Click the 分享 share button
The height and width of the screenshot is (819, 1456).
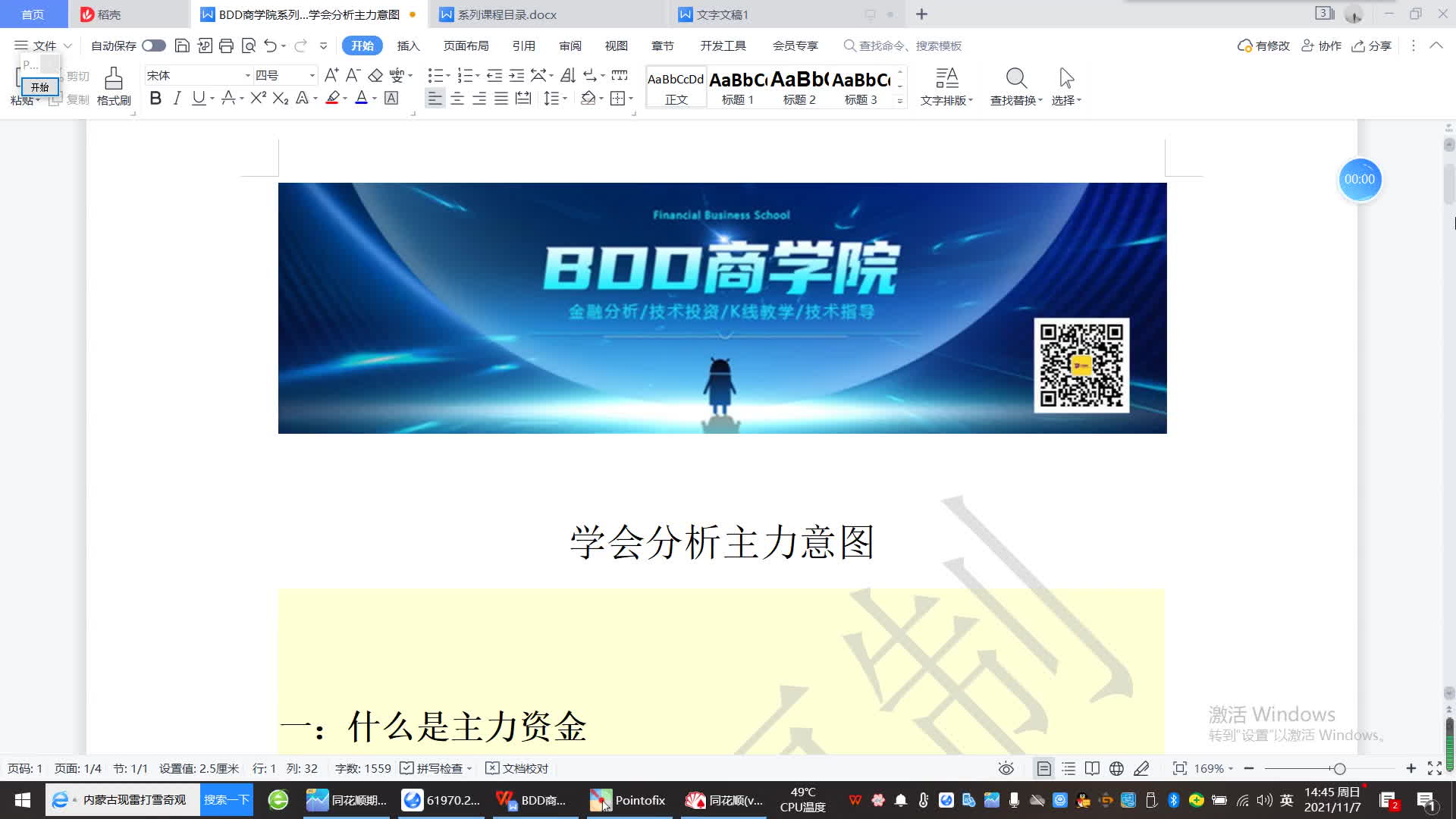(1372, 45)
